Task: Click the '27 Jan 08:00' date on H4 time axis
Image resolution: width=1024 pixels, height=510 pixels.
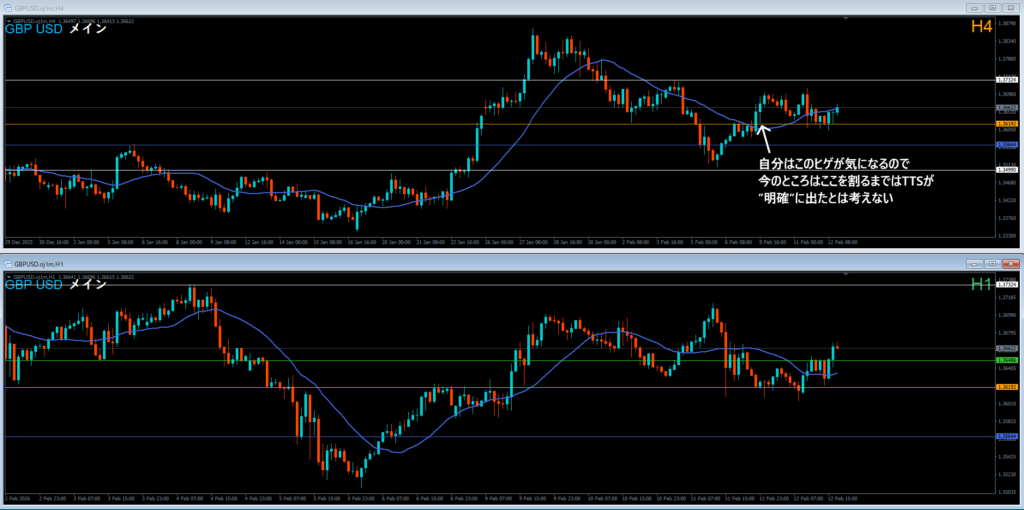Action: tap(533, 242)
